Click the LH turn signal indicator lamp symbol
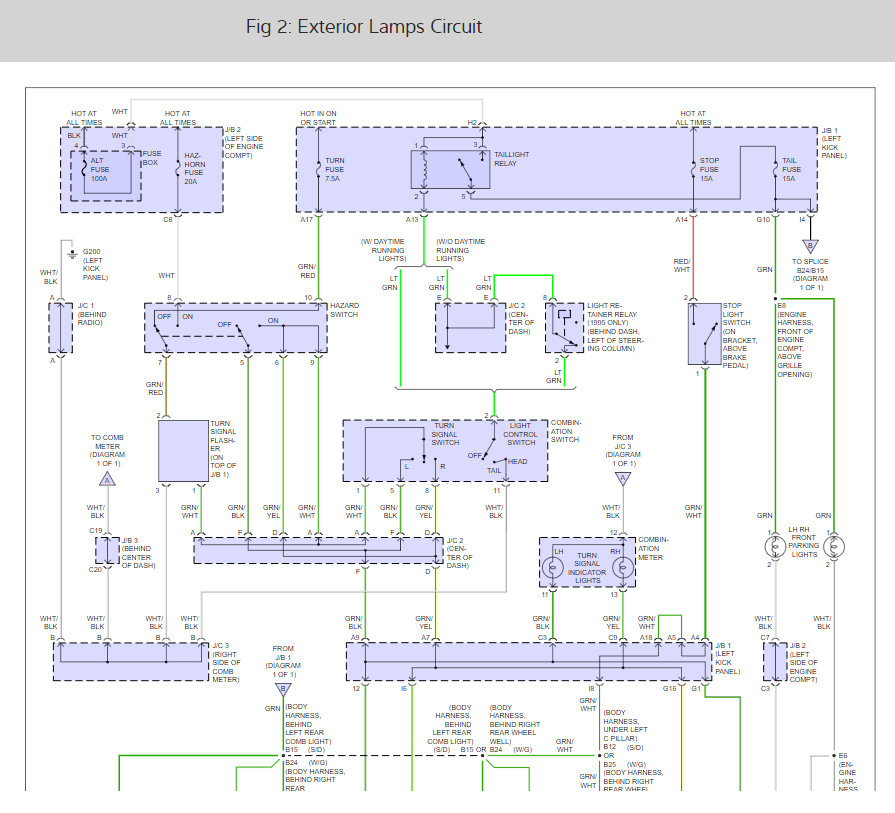The width and height of the screenshot is (895, 813). point(553,568)
